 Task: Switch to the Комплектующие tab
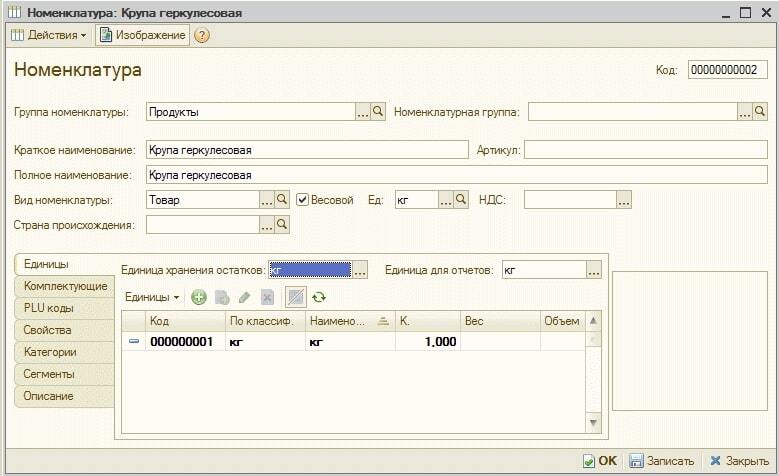pyautogui.click(x=65, y=286)
